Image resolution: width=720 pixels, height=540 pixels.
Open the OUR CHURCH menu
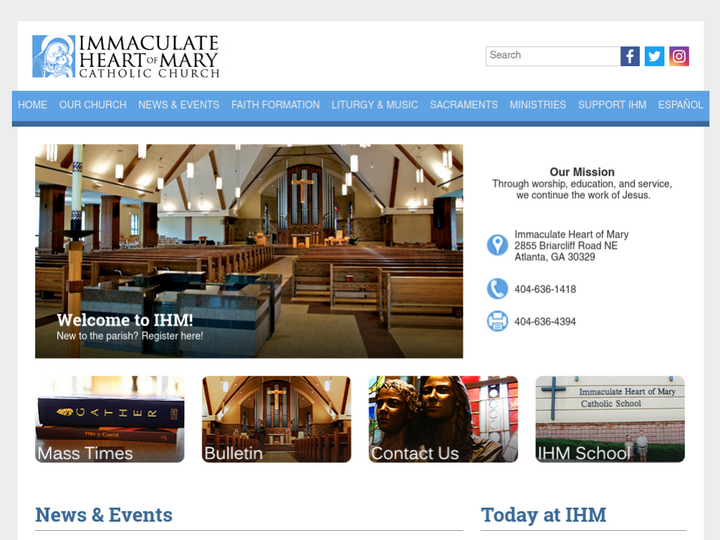click(93, 105)
